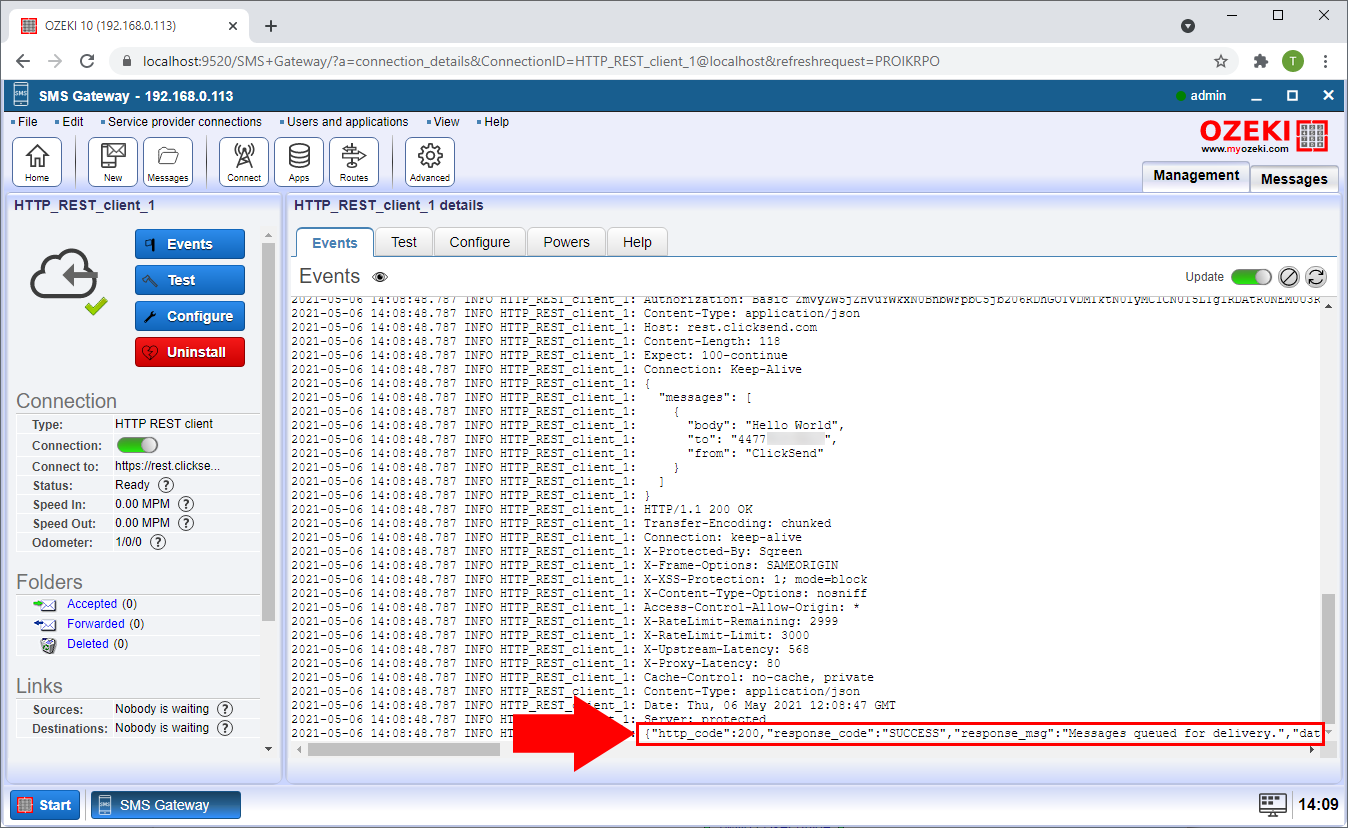
Task: Bookmark this page with star icon
Action: pos(1221,61)
